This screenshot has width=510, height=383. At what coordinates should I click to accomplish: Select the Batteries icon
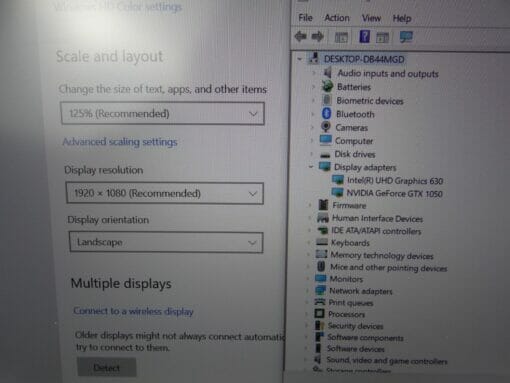pyautogui.click(x=327, y=86)
